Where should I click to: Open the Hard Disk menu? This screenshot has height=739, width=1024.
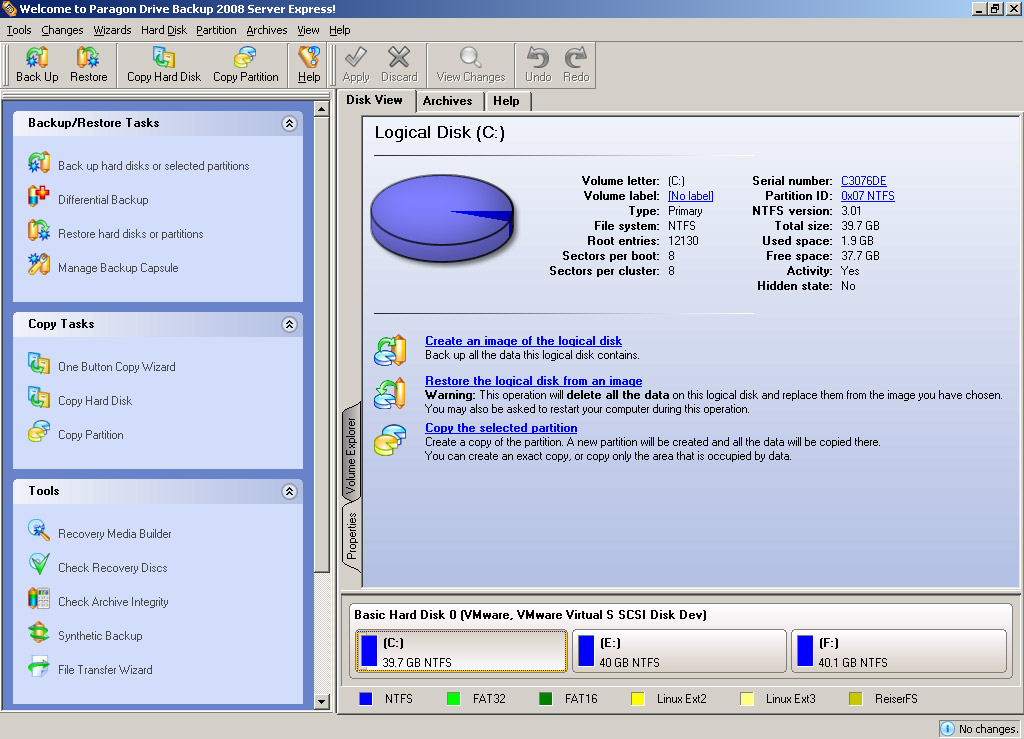[164, 30]
